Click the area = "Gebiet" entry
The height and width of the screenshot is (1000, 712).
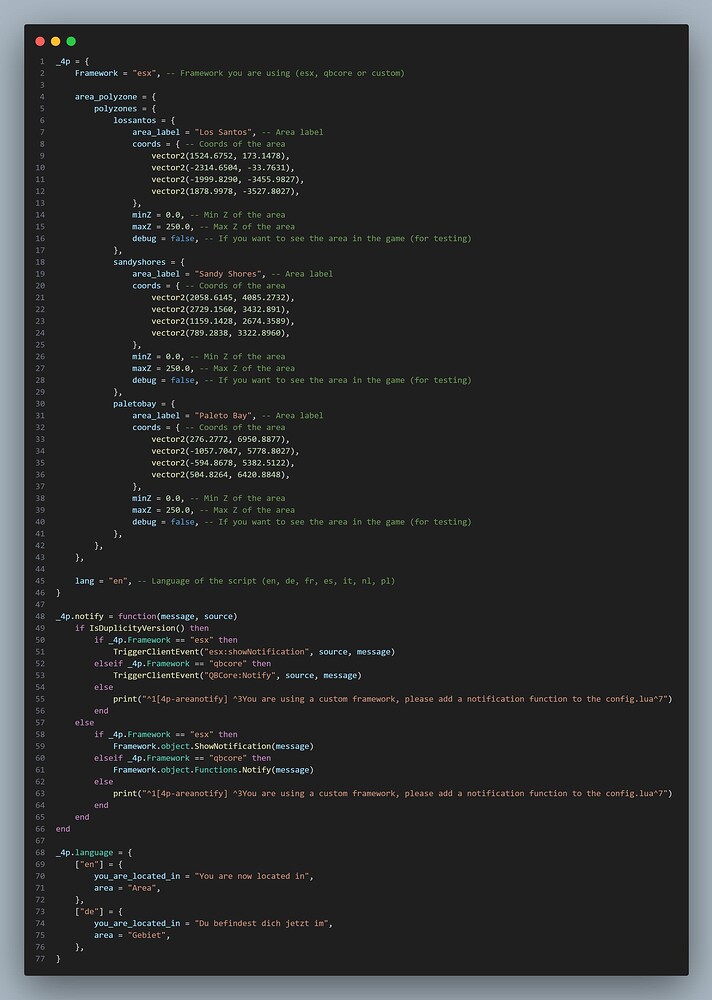click(x=132, y=936)
